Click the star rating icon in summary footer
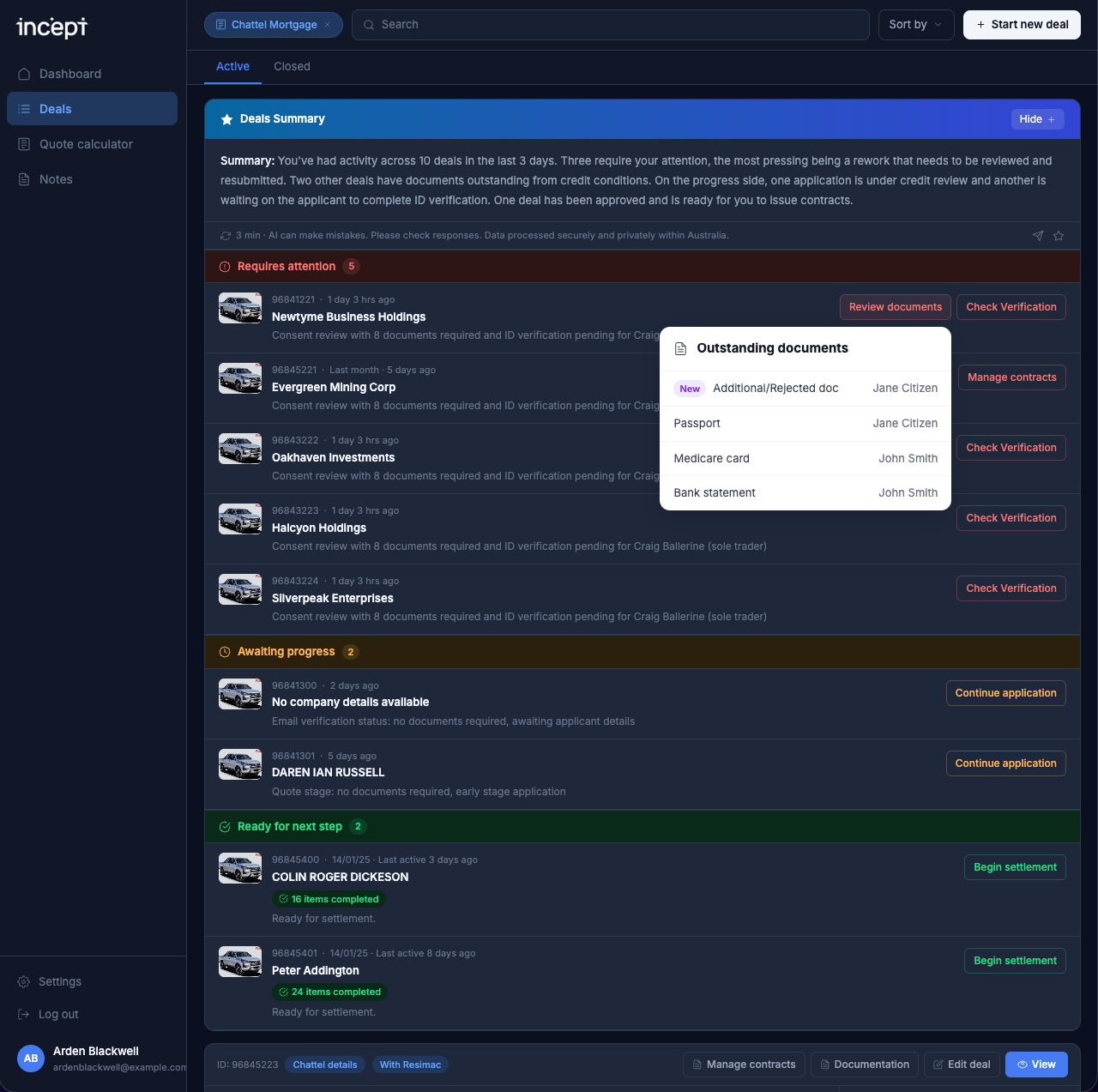The image size is (1098, 1092). 1059,236
